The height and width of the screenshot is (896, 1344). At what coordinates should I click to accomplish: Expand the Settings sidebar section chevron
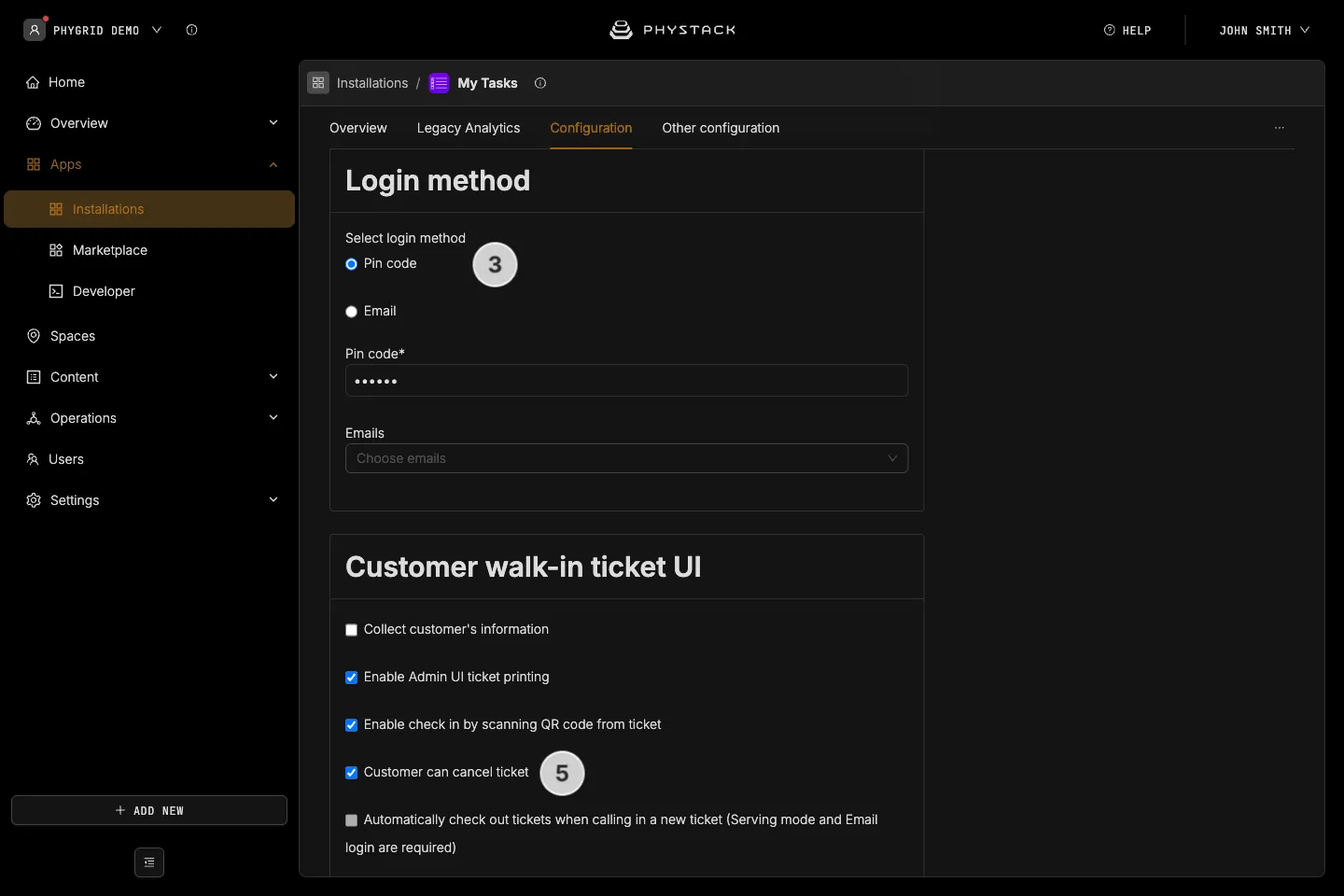coord(273,500)
